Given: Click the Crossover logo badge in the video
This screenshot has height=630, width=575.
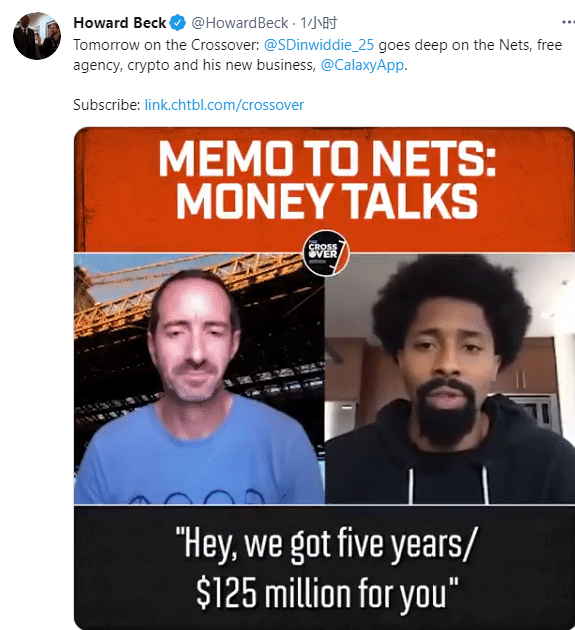Looking at the screenshot, I should click(326, 253).
